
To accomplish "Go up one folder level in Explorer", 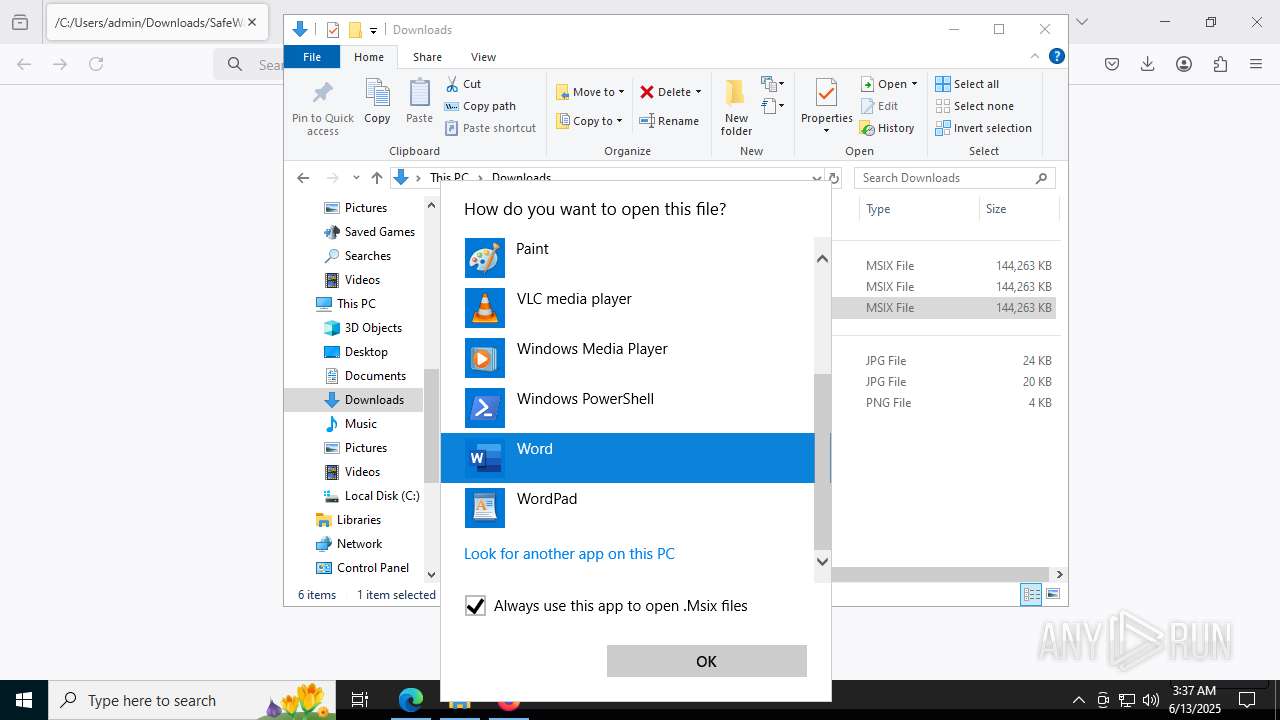I will [x=376, y=178].
